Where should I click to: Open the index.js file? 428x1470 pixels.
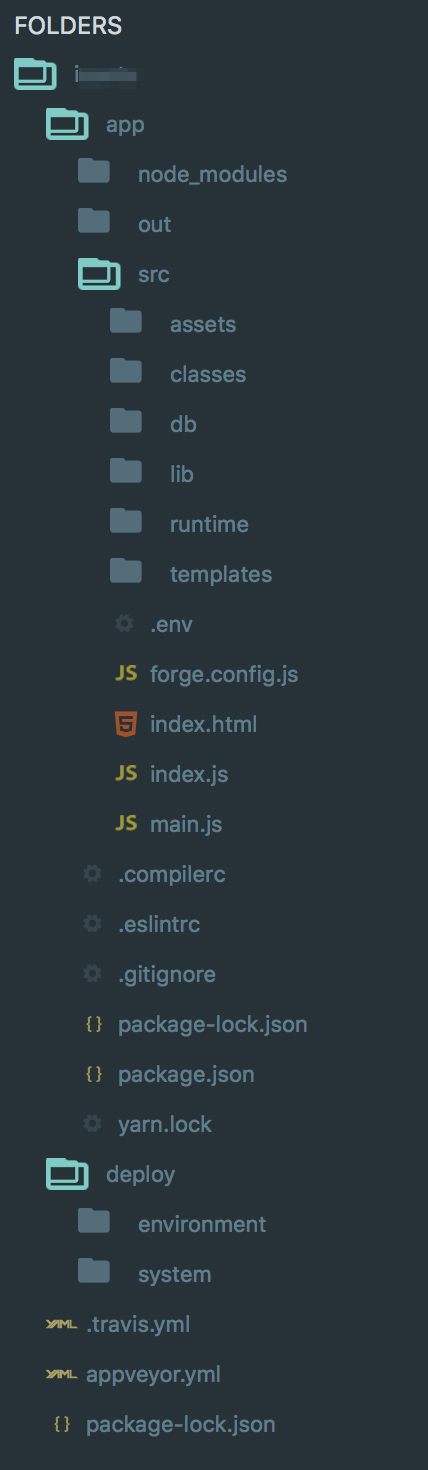[x=189, y=773]
